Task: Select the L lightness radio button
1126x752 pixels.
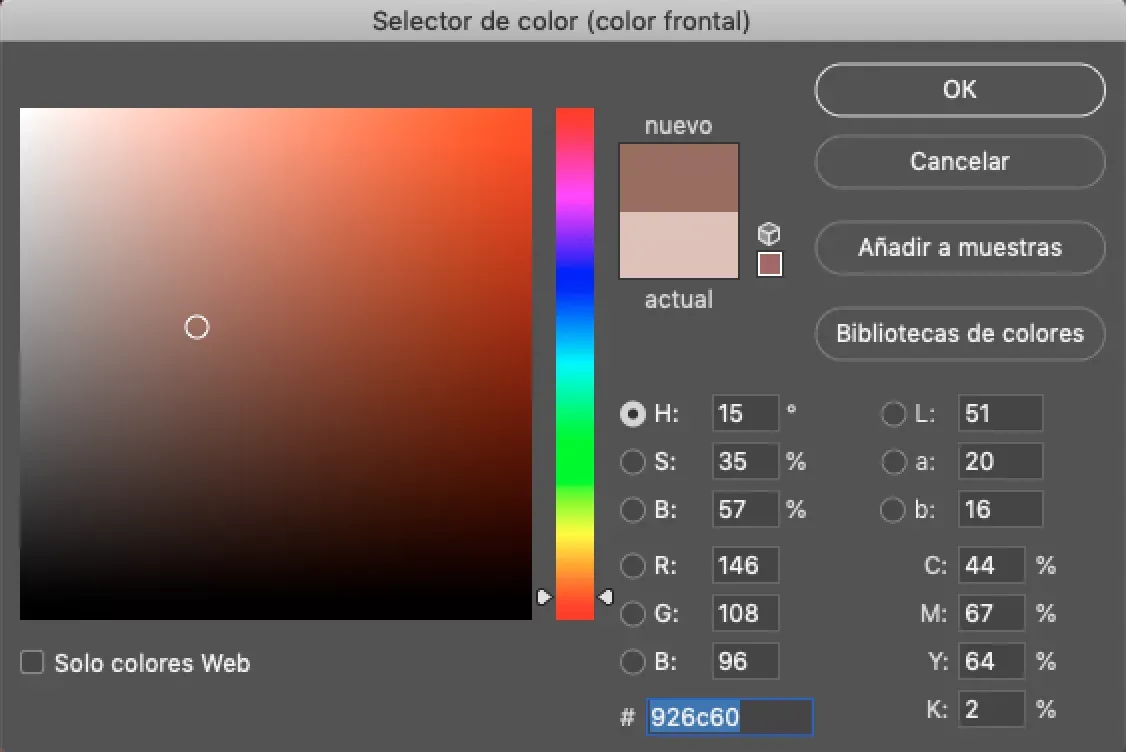Action: pos(893,414)
